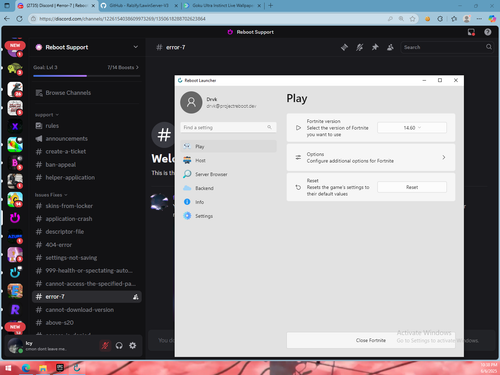500x375 pixels.
Task: Open Discord user settings gear
Action: pos(133,346)
